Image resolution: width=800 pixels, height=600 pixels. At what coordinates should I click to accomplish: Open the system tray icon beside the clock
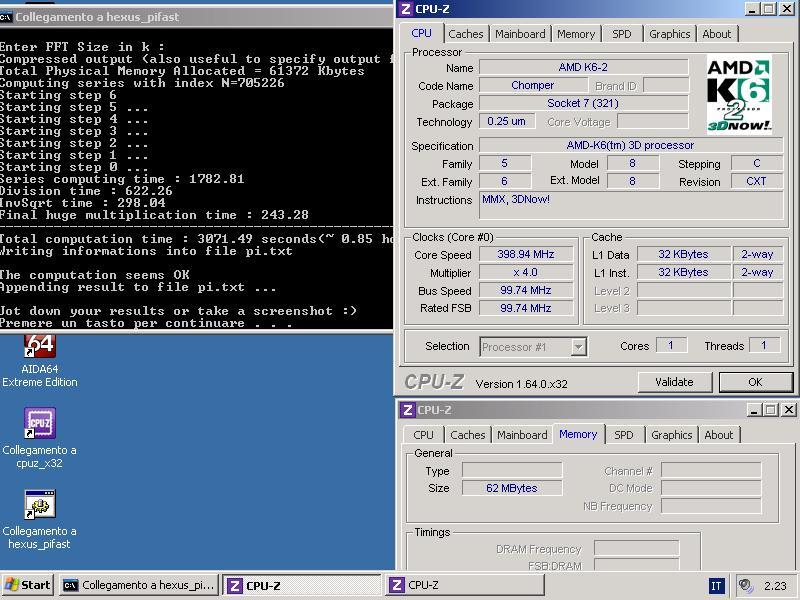(746, 586)
